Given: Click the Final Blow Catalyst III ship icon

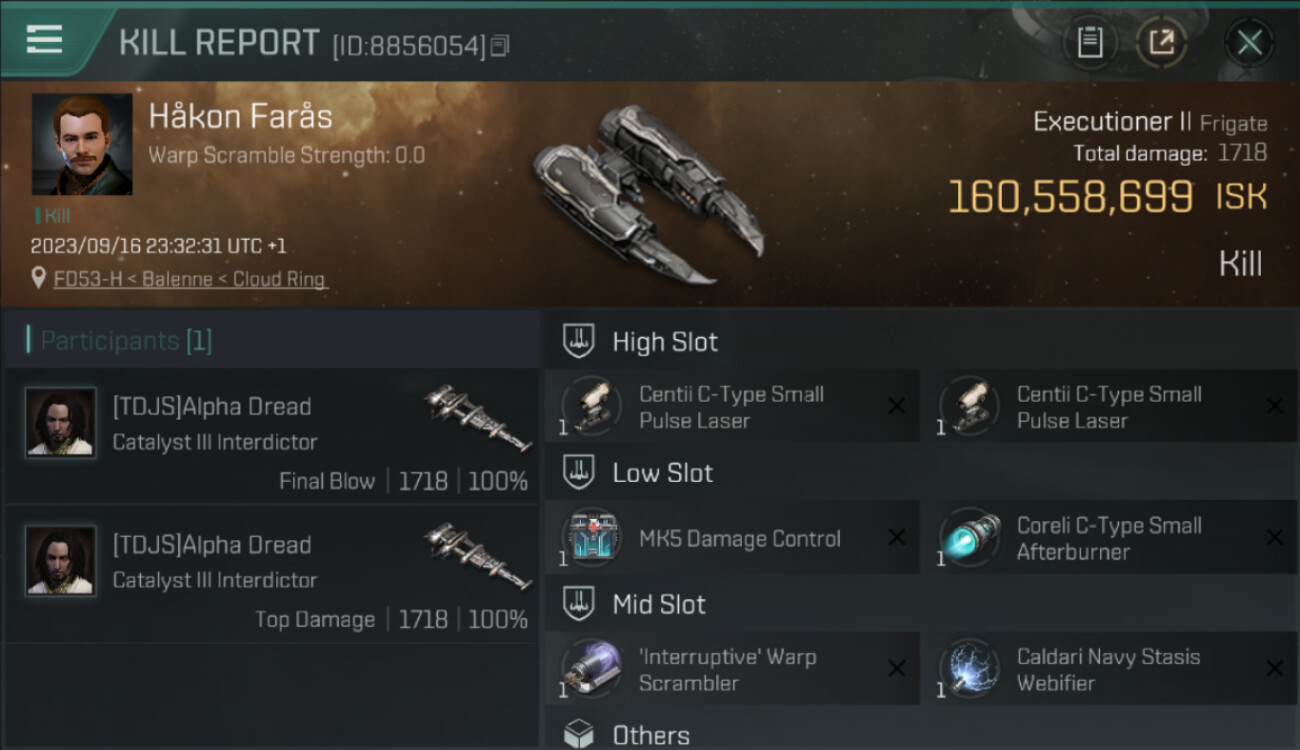Looking at the screenshot, I should [x=476, y=417].
